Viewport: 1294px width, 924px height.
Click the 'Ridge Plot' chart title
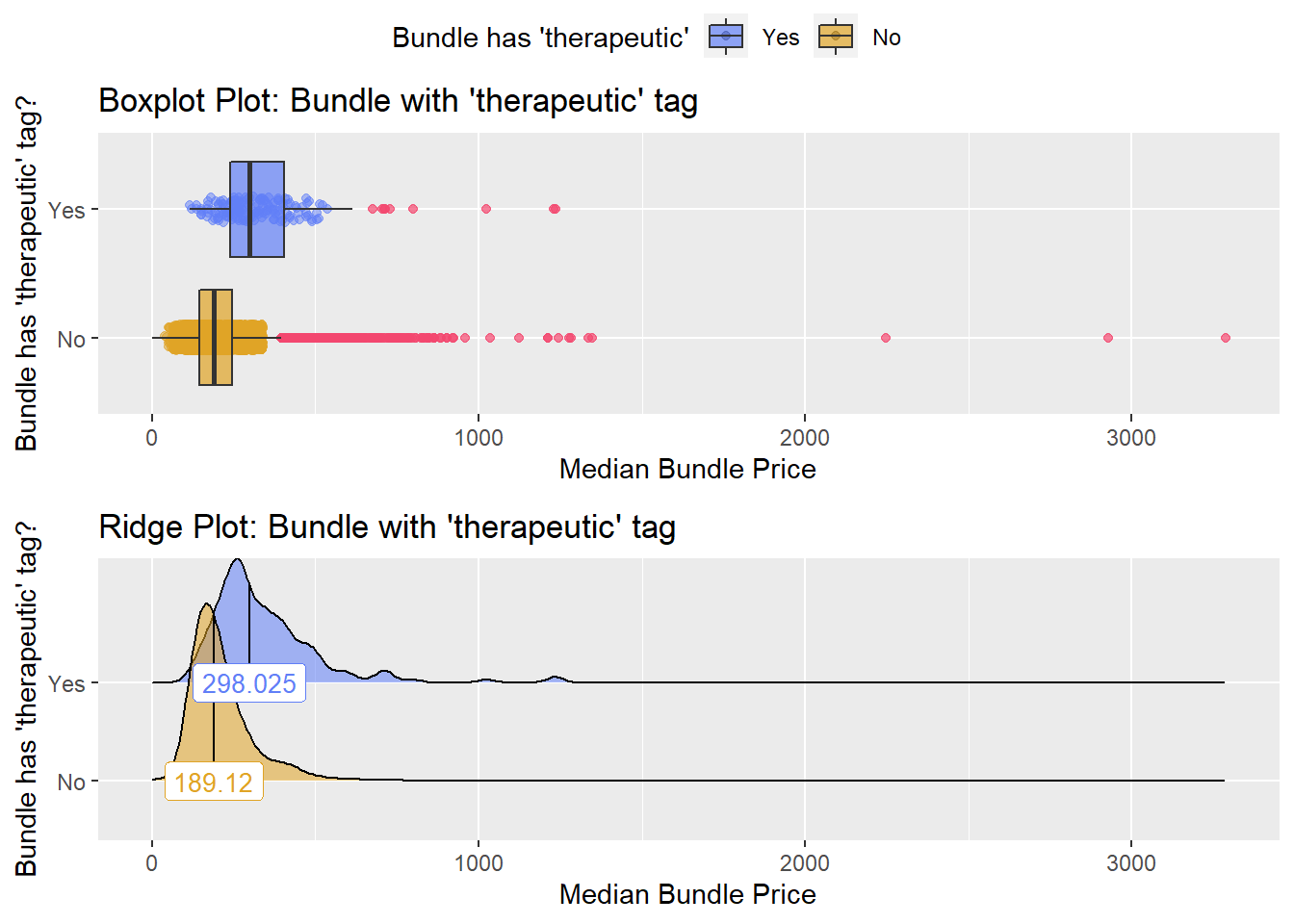point(387,527)
